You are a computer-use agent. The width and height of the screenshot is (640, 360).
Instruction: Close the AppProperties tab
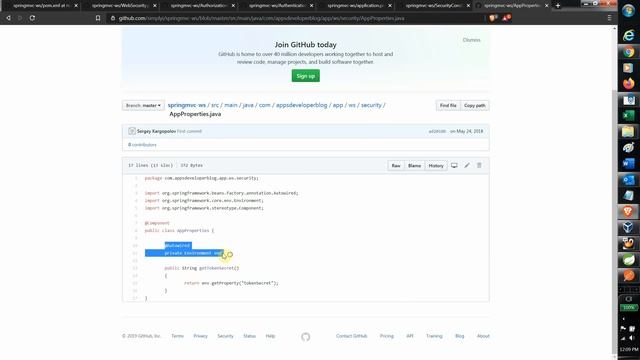[x=547, y=6]
